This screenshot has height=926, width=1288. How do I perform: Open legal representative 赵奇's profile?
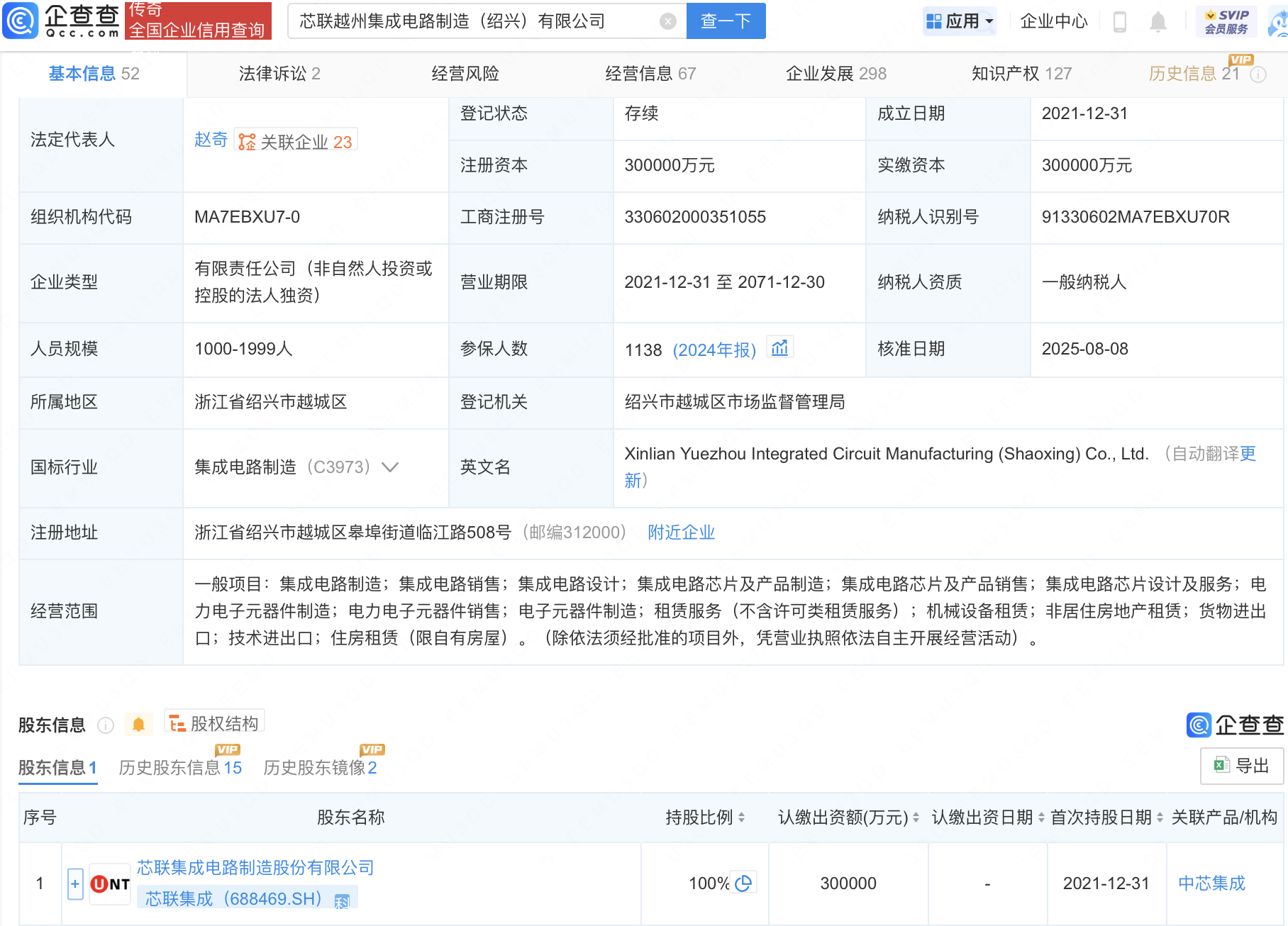(x=211, y=140)
